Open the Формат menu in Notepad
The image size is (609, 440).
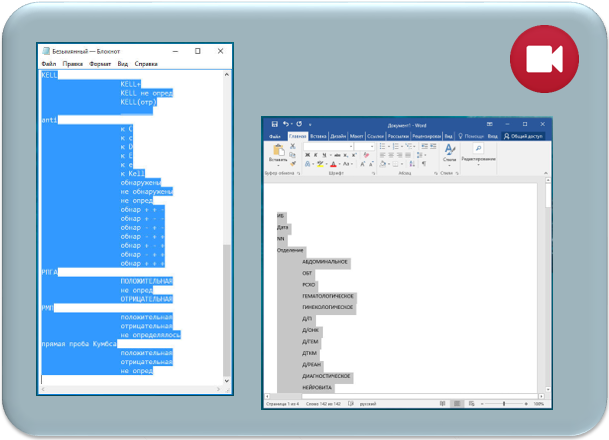click(x=100, y=63)
